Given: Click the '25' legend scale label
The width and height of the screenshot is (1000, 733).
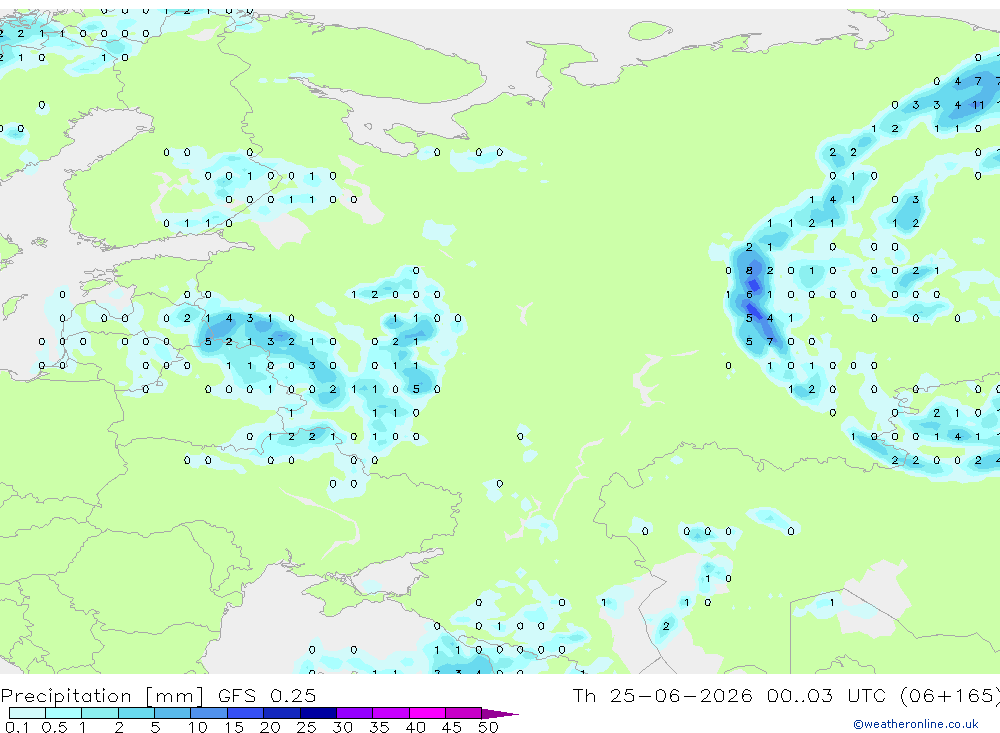Looking at the screenshot, I should click(307, 727).
